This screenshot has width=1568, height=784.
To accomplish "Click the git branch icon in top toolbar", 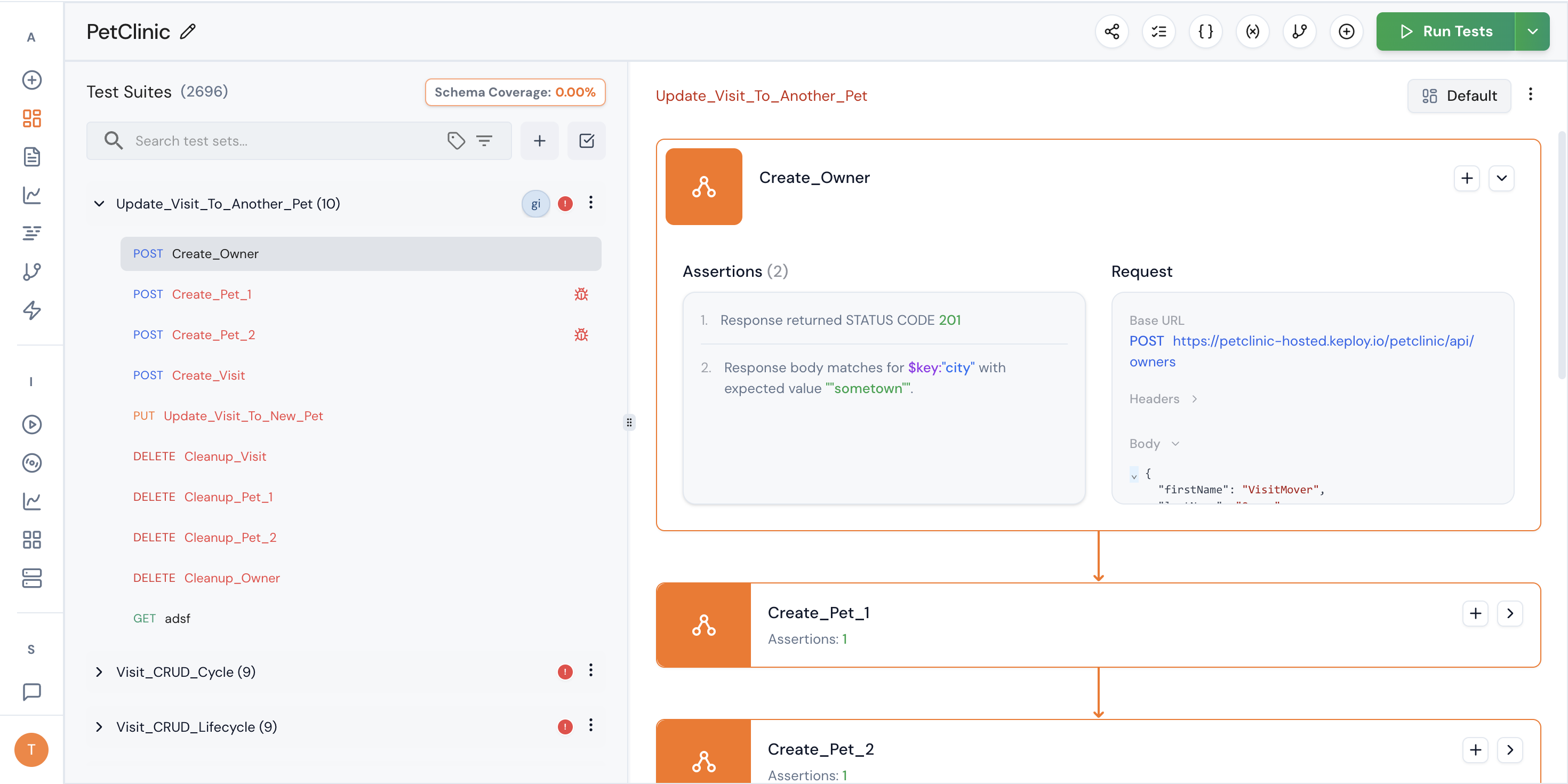I will click(1299, 31).
